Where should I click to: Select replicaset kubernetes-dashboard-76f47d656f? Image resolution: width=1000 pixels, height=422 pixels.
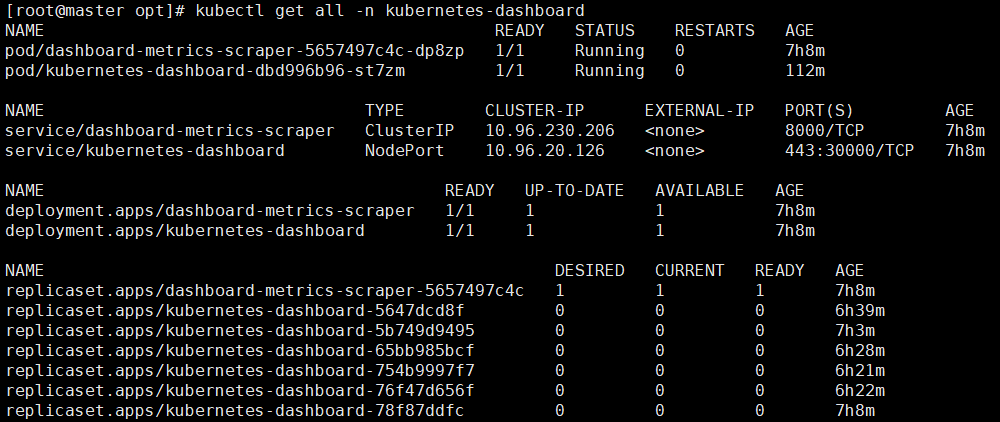240,391
